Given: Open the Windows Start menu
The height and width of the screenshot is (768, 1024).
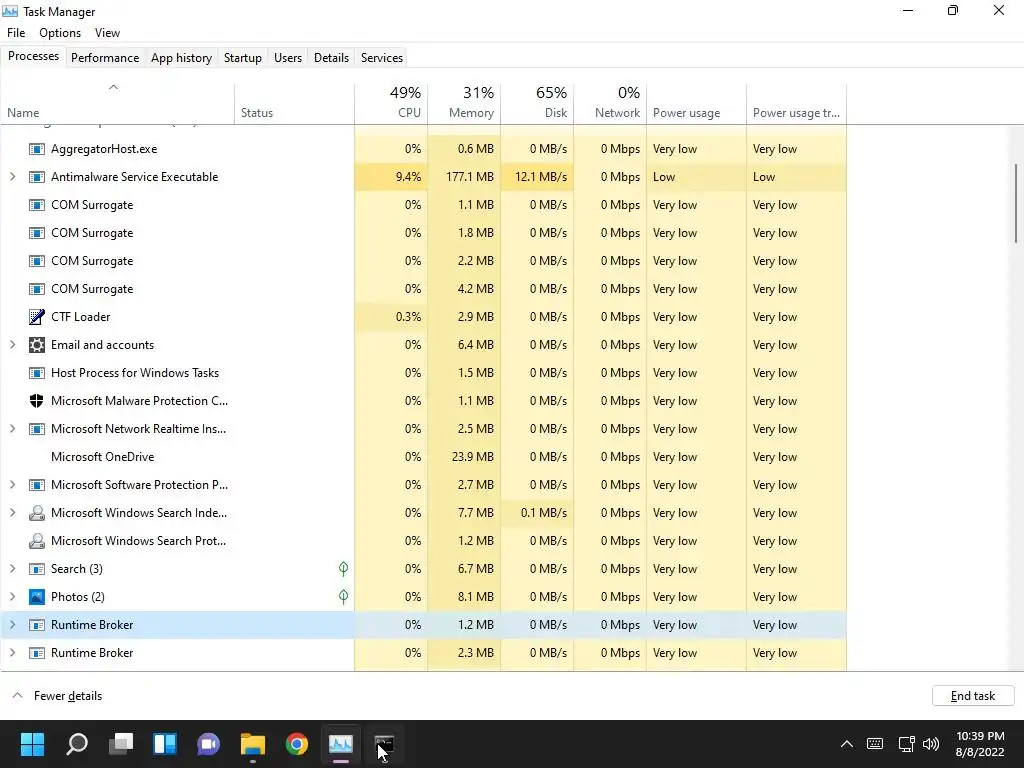Looking at the screenshot, I should click(x=32, y=744).
